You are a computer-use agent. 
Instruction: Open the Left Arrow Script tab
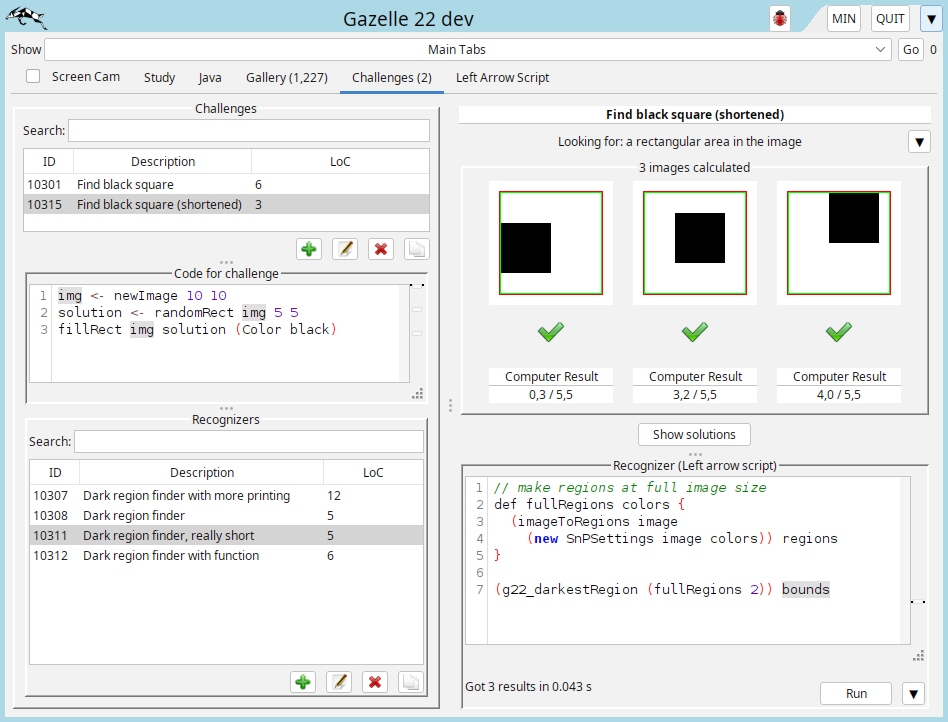coord(502,77)
